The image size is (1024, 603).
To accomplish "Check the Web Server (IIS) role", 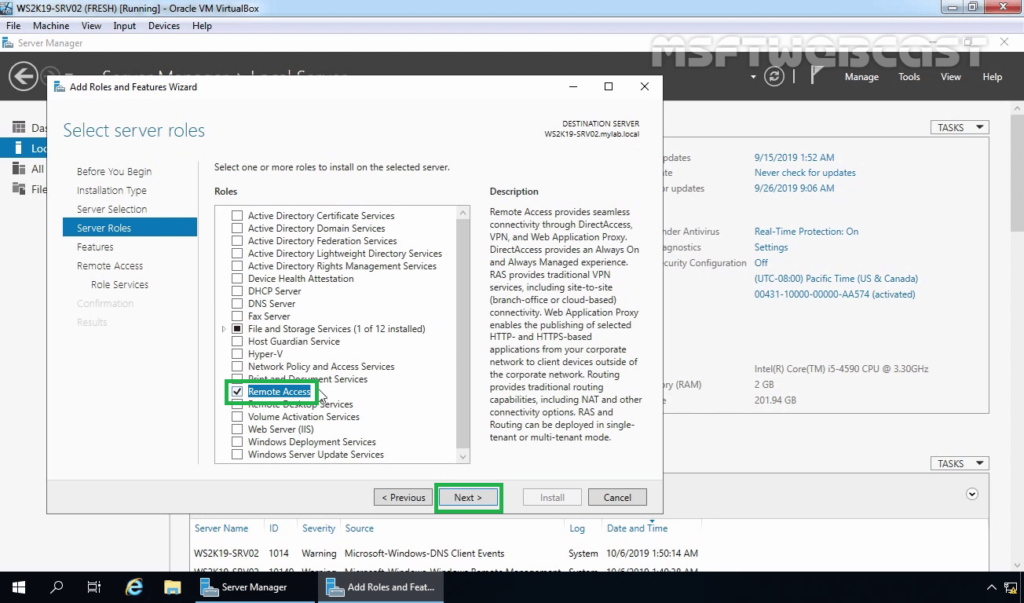I will (x=237, y=430).
